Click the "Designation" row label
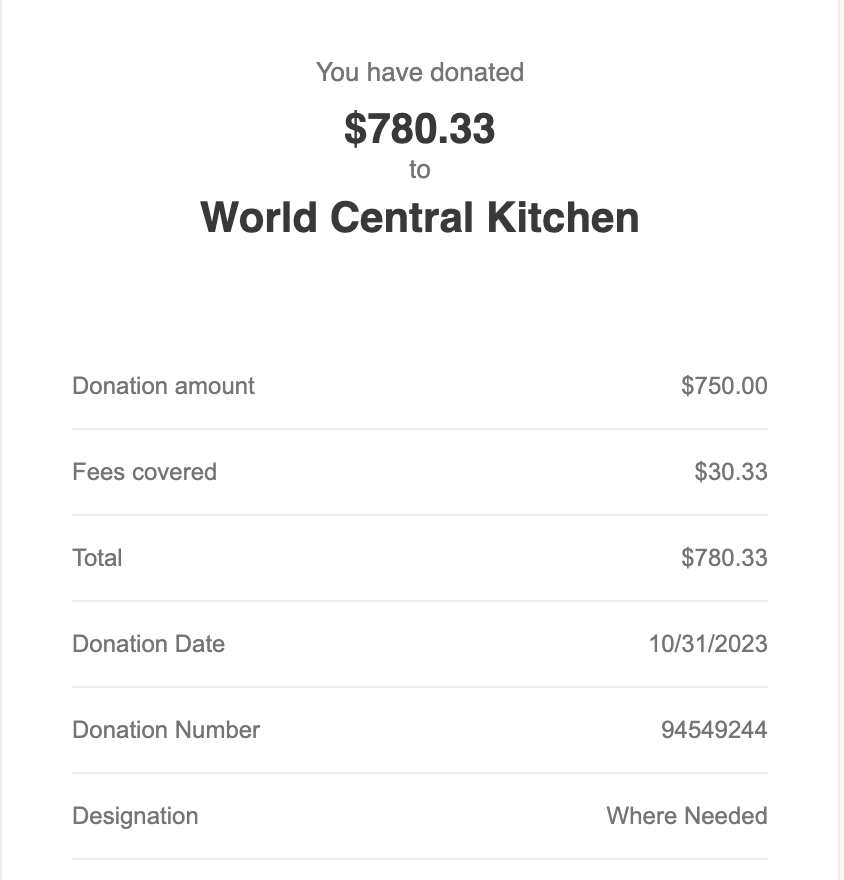 (x=135, y=816)
